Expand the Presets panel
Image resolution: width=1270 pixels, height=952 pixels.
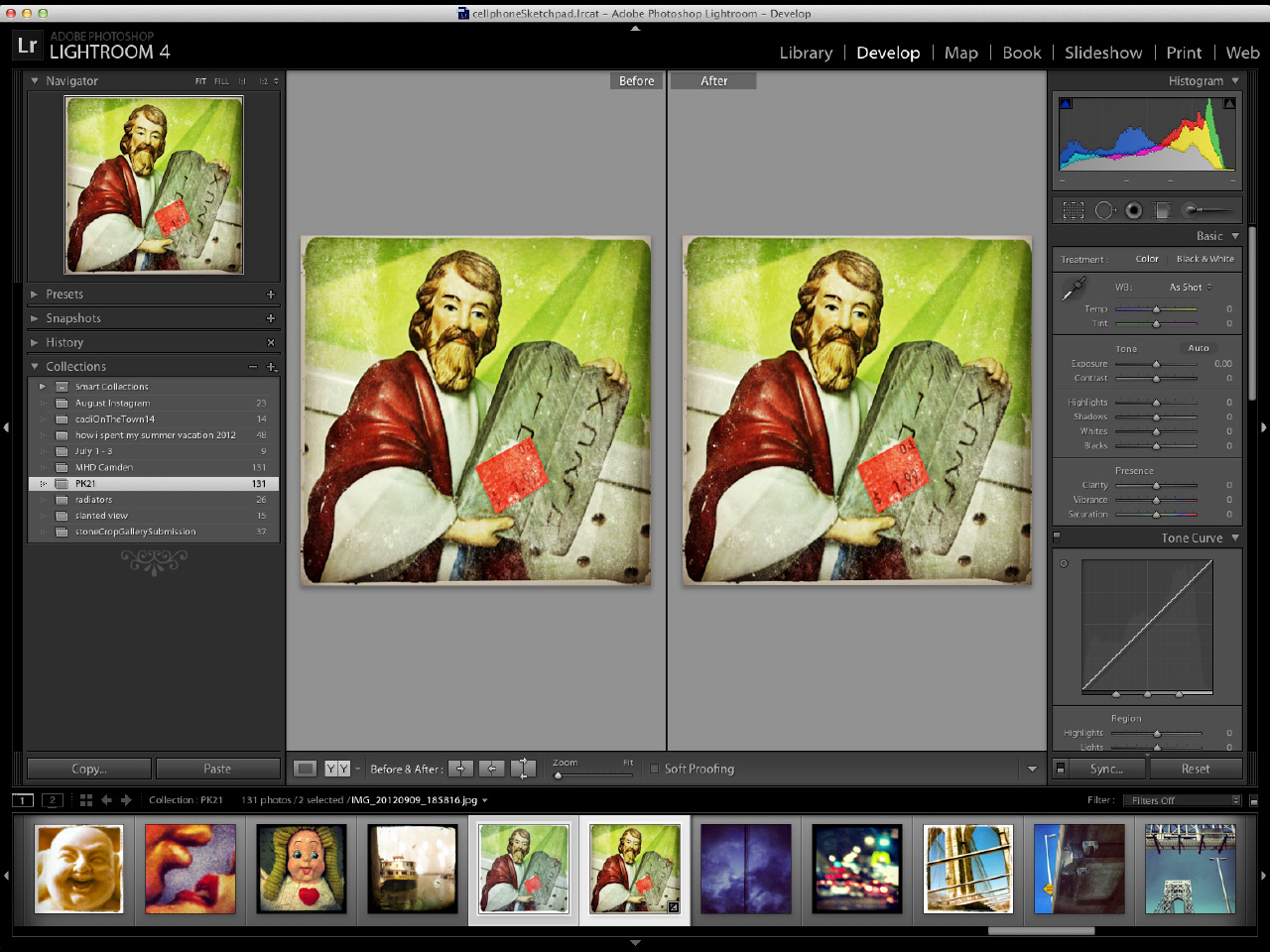tap(35, 295)
